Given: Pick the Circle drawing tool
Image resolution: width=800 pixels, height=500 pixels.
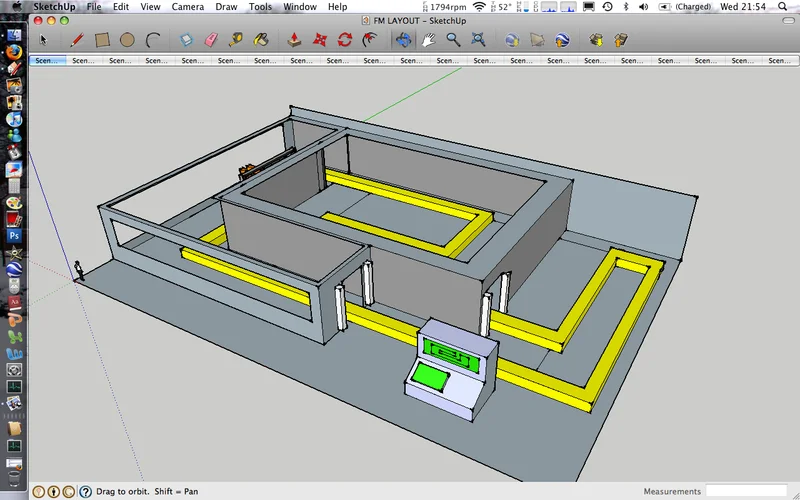Looking at the screenshot, I should coord(127,40).
